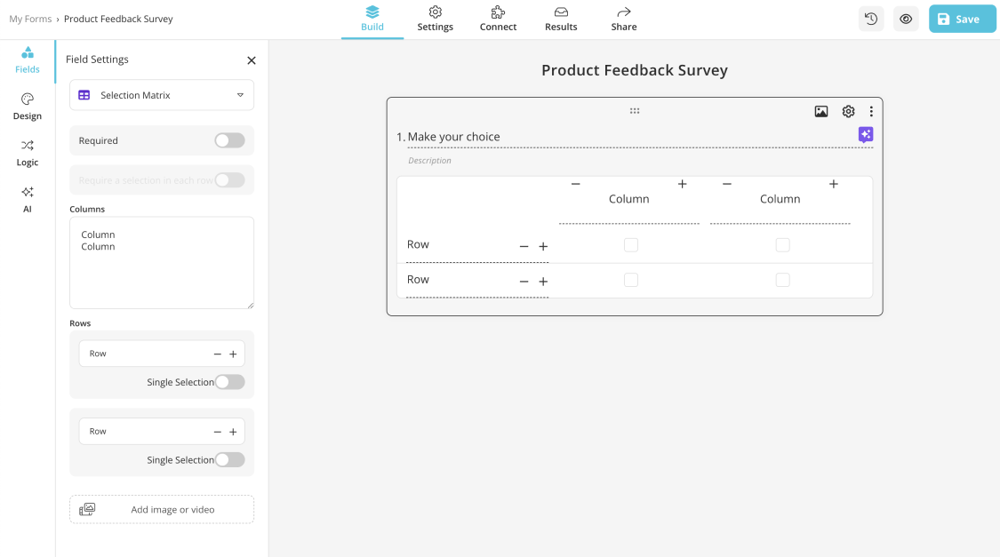Remove the second matrix row in preview
1000x557 pixels.
tap(524, 281)
